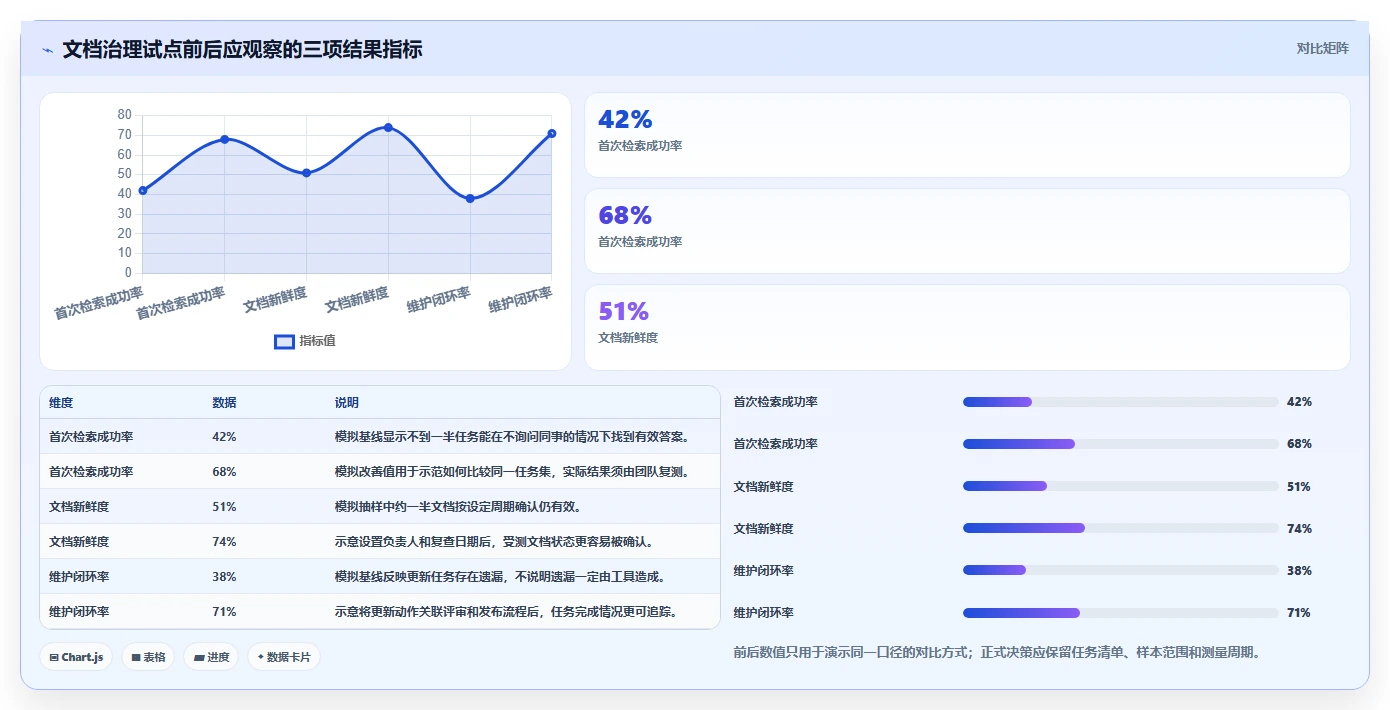The image size is (1390, 710).
Task: Click the description starting 模拟抽样中约一半文档
Action: [x=458, y=507]
